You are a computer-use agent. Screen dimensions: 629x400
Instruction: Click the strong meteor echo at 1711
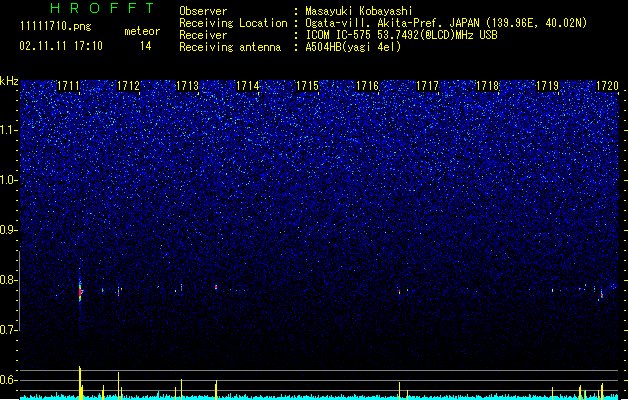pos(80,292)
